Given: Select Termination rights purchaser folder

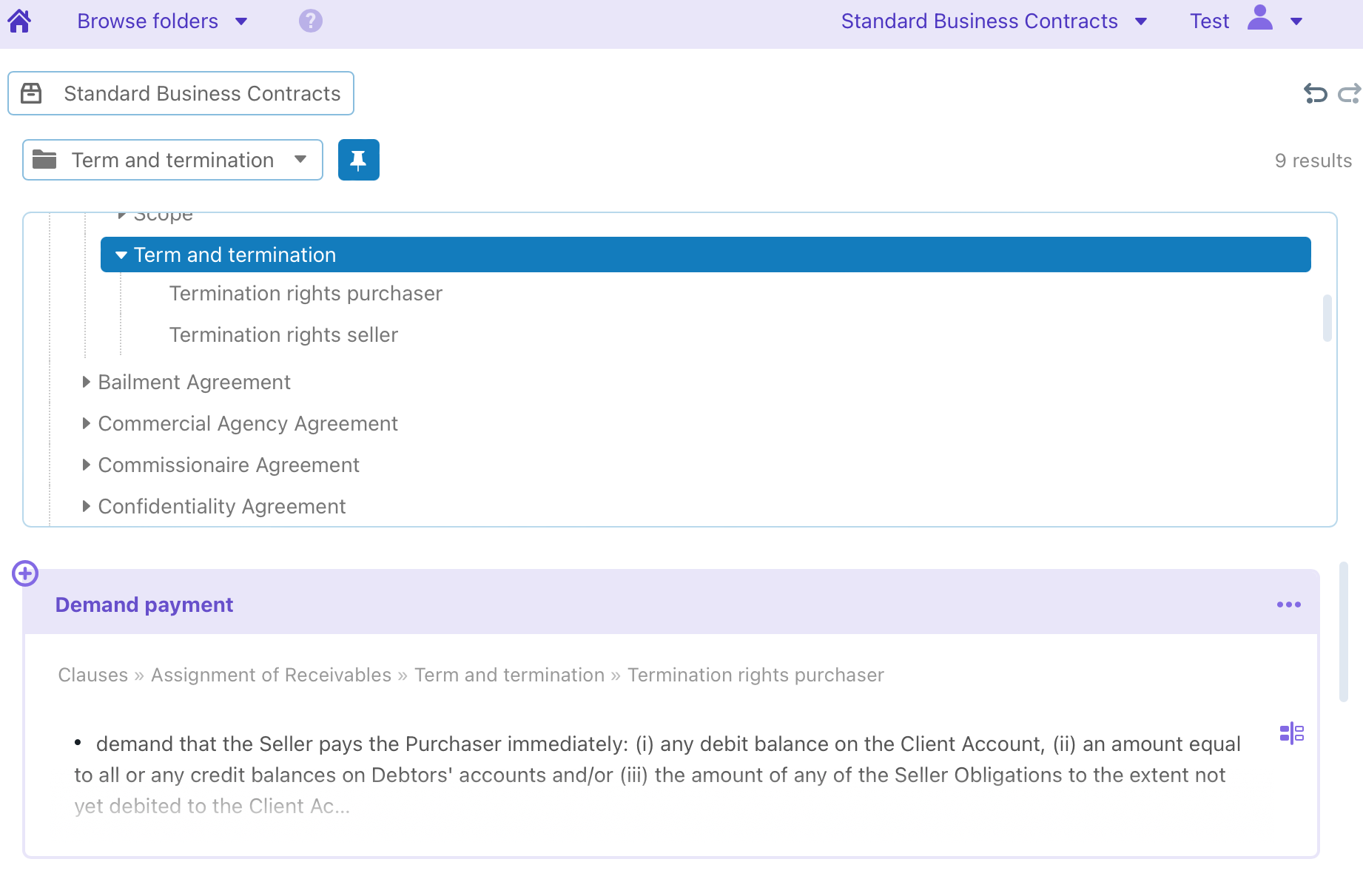Looking at the screenshot, I should [306, 294].
